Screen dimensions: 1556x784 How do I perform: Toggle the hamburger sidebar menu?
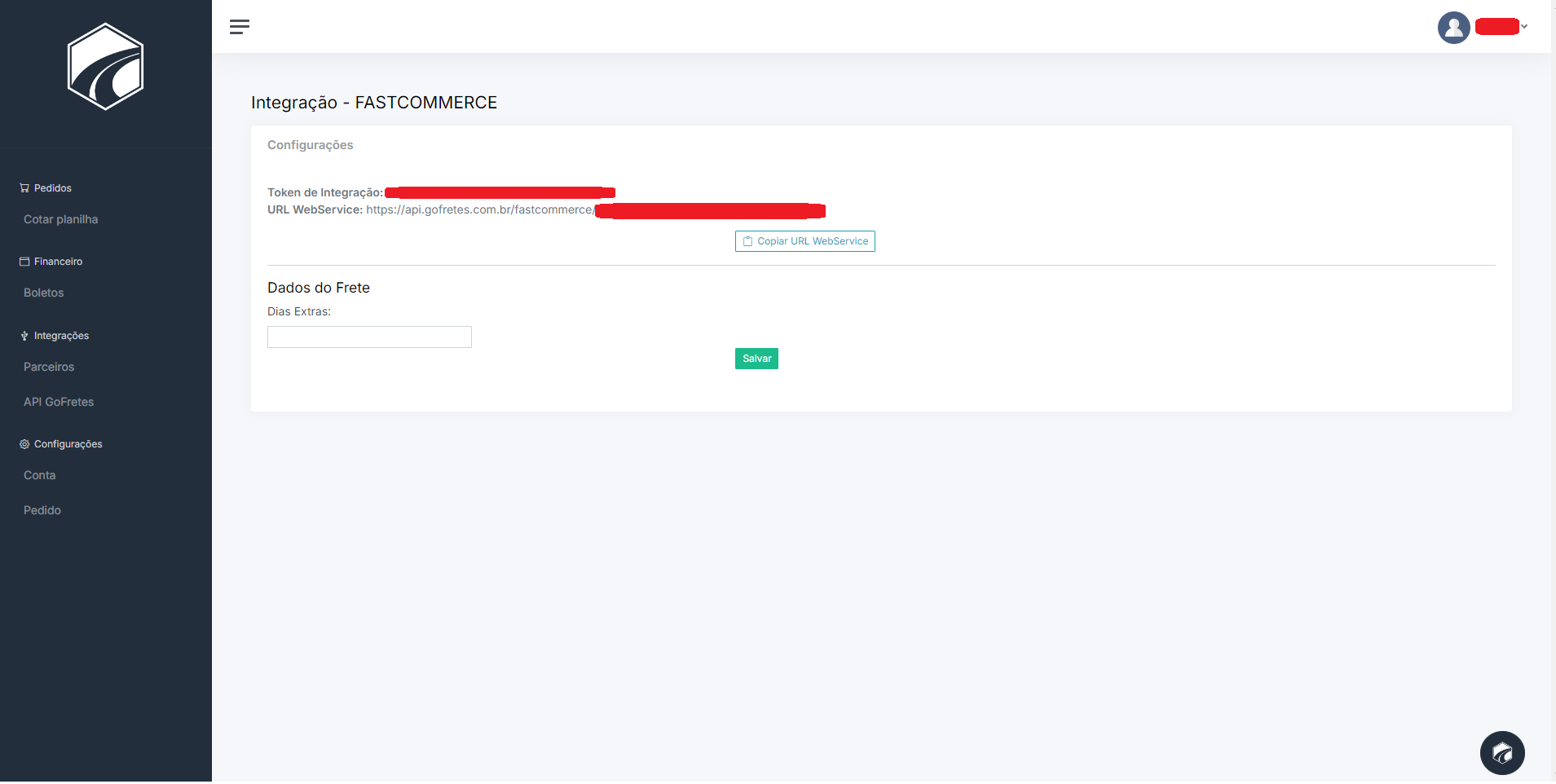(240, 27)
